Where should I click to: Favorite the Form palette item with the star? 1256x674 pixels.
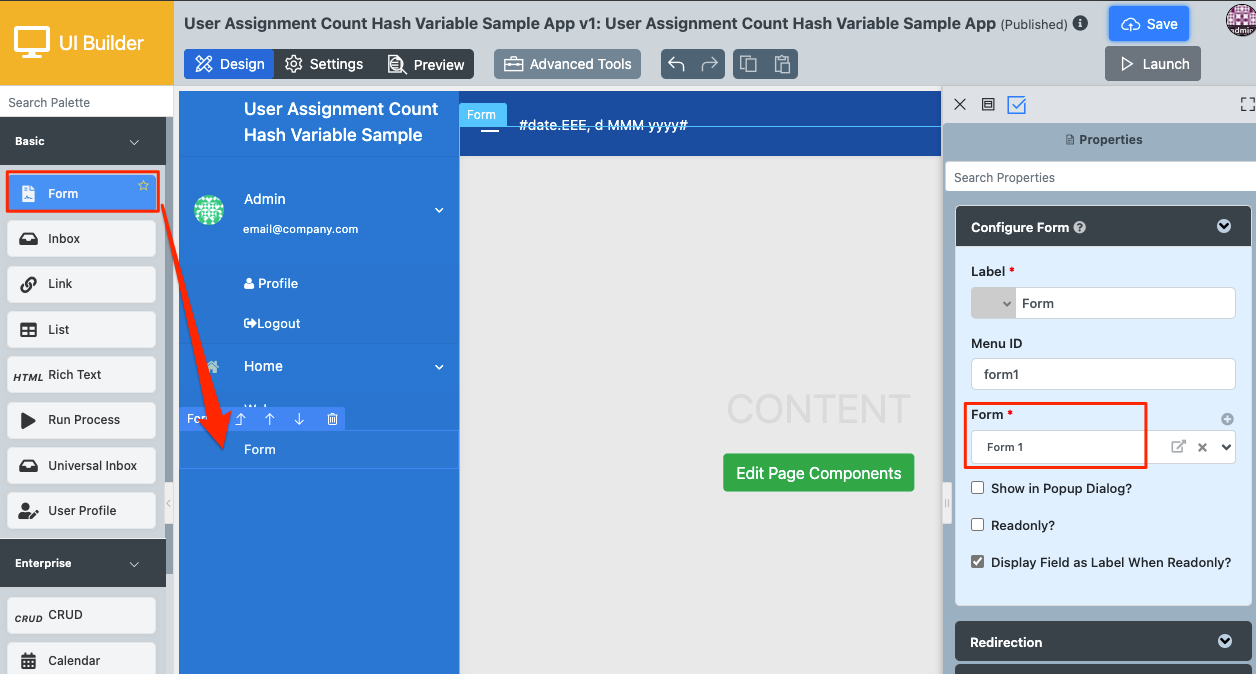(x=143, y=186)
